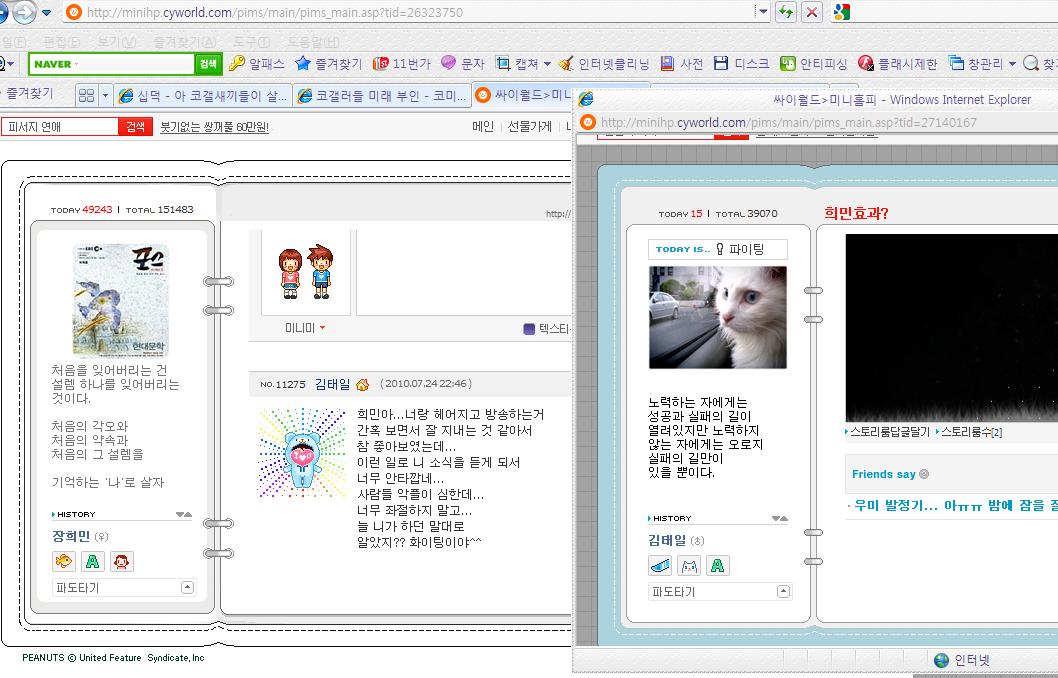Viewport: 1058px width, 678px height.
Task: Open the tab list dropdown arrow
Action: point(105,96)
